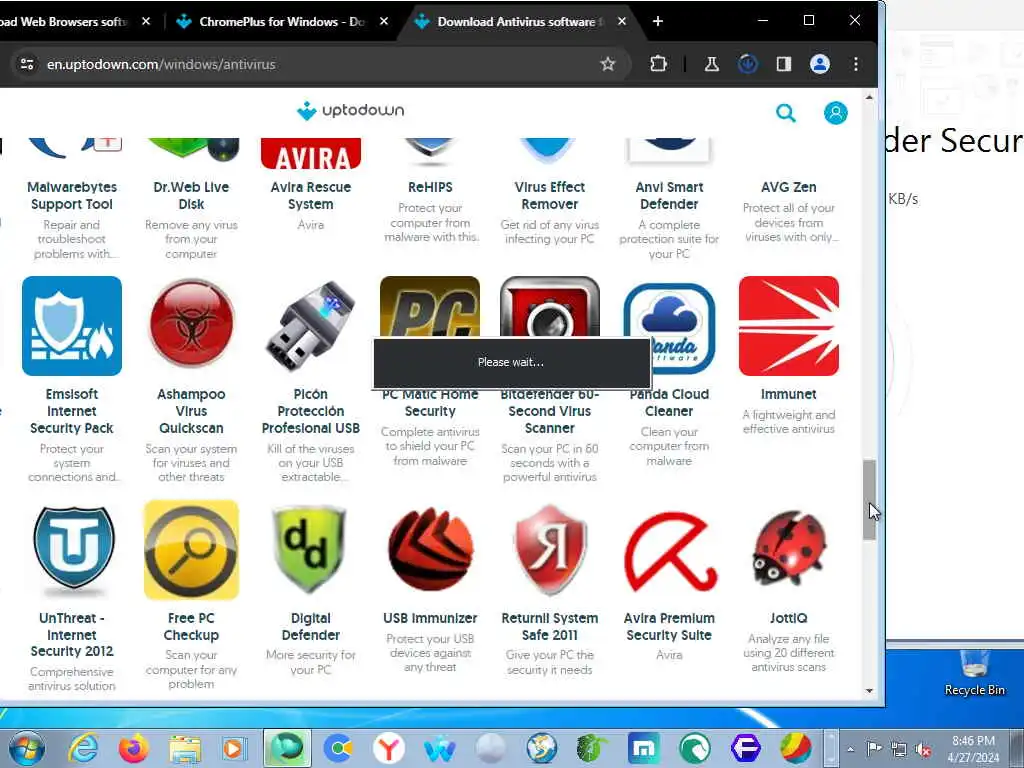This screenshot has height=768, width=1024.
Task: Open the Free PC Checkup magnifier icon
Action: point(191,550)
